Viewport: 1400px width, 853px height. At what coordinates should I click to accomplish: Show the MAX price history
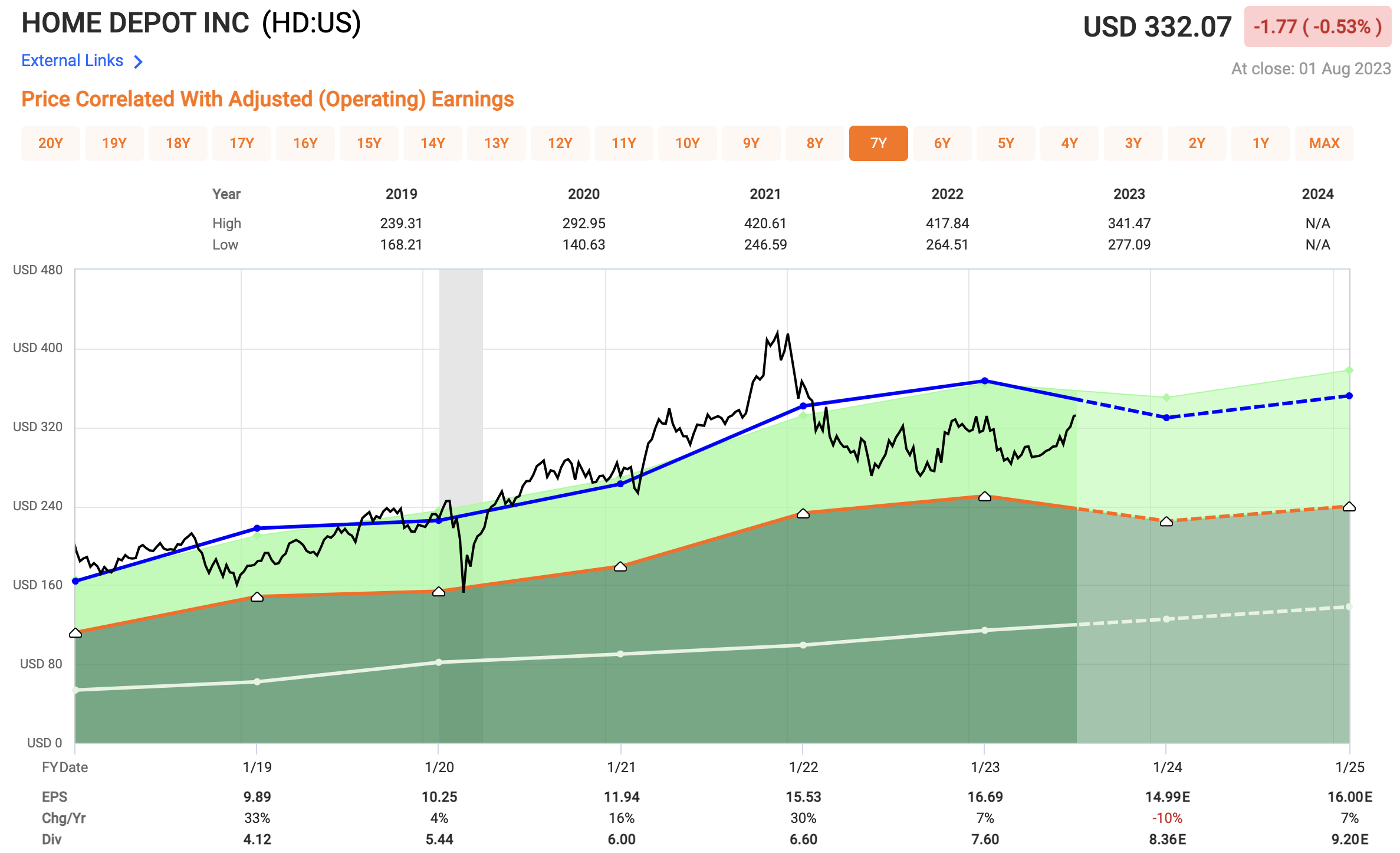(x=1325, y=143)
